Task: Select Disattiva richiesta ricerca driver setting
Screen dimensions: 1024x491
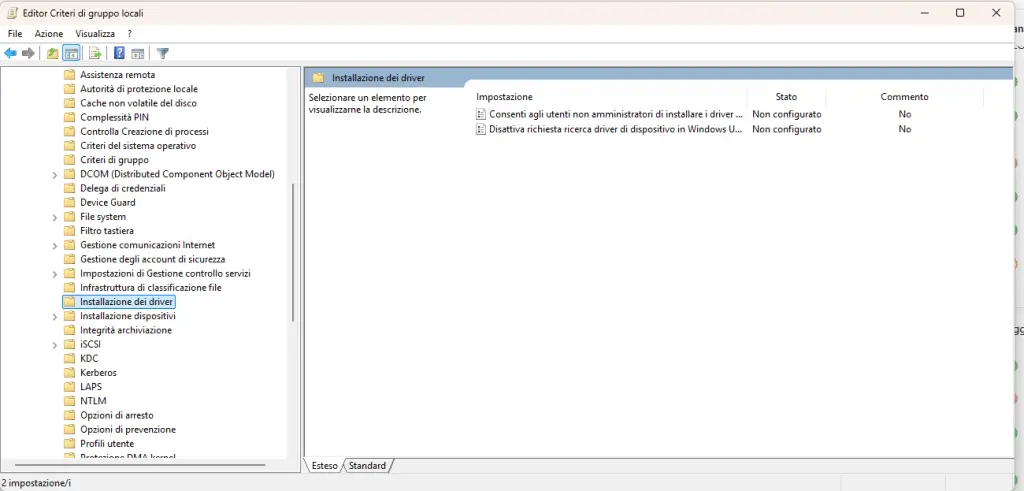Action: tap(616, 129)
